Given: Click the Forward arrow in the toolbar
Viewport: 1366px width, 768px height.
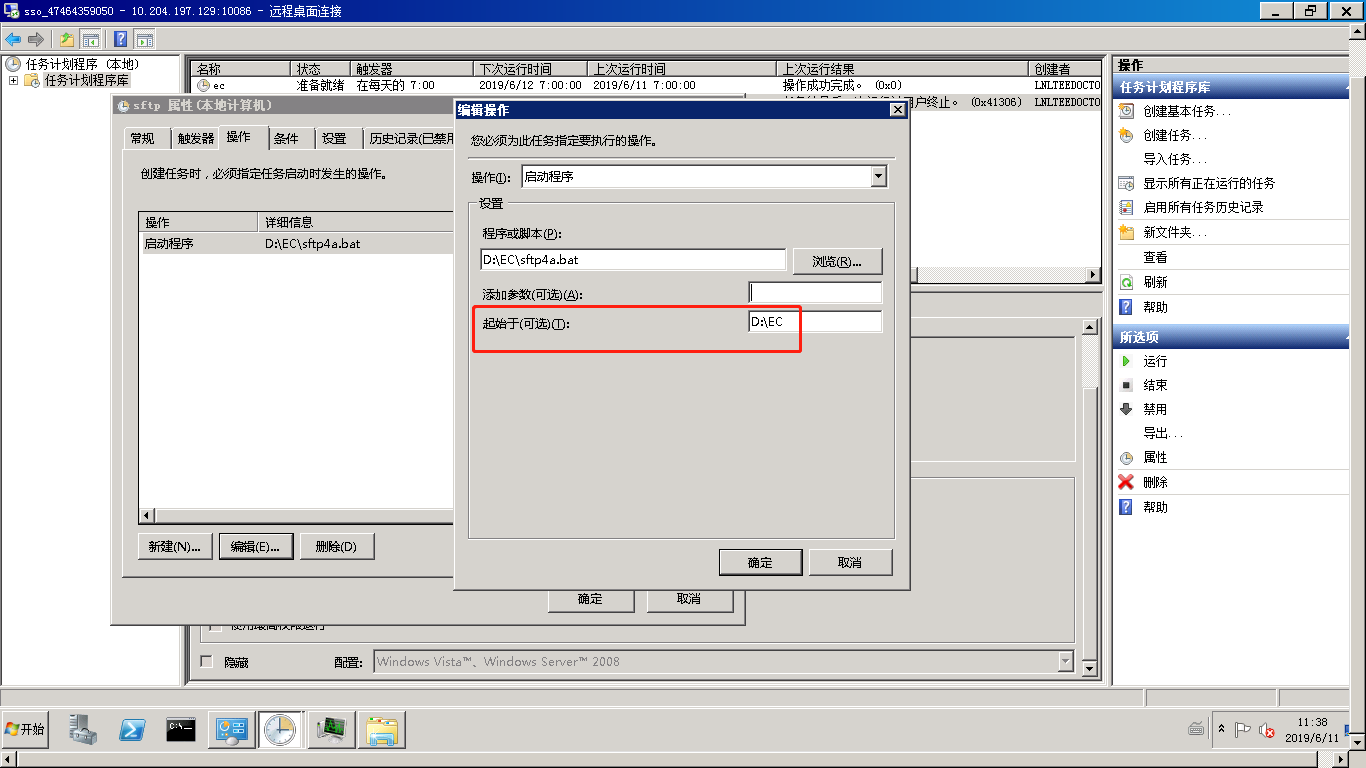Looking at the screenshot, I should (x=36, y=39).
